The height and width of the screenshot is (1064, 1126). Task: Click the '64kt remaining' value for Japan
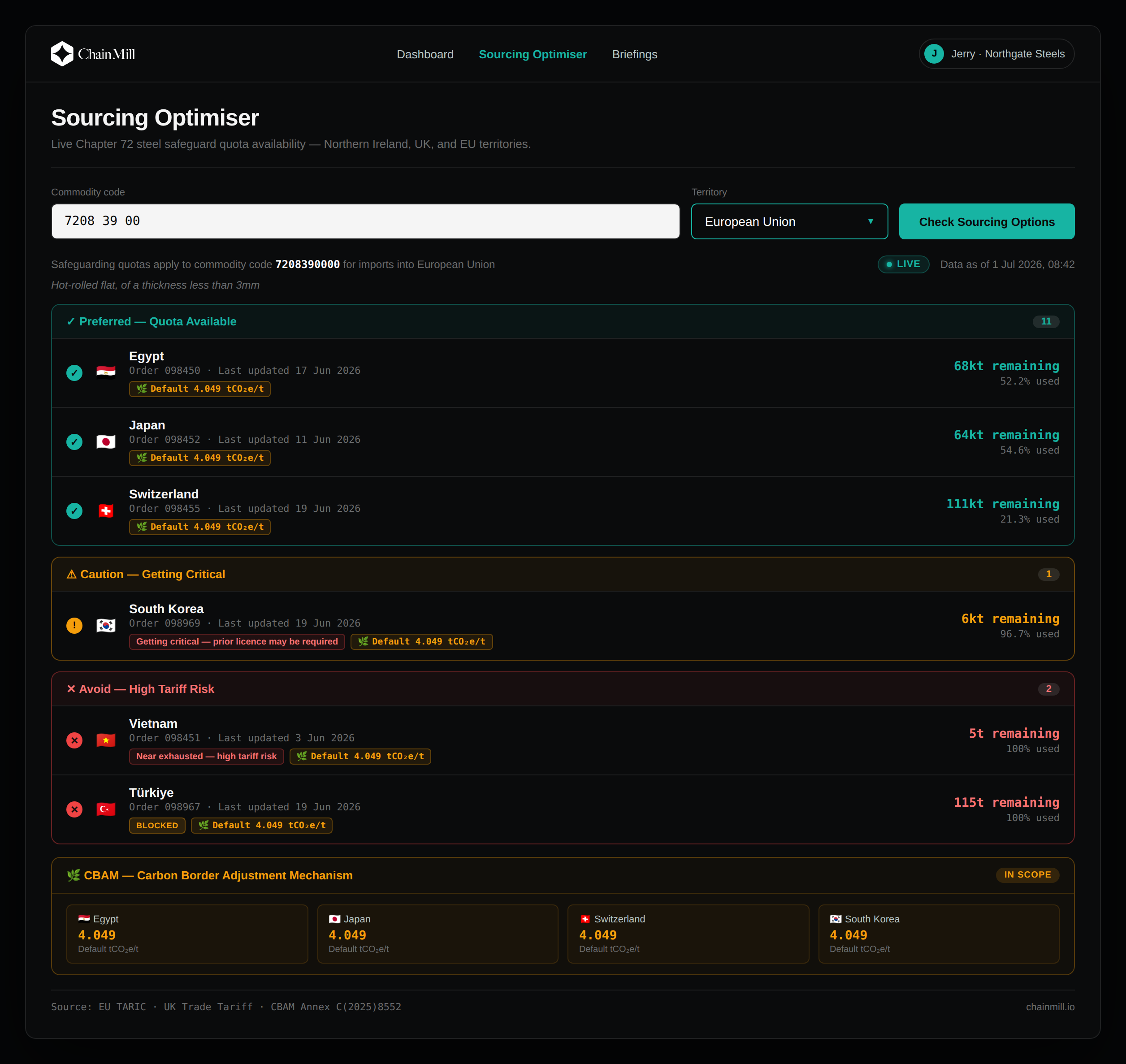pyautogui.click(x=1006, y=435)
